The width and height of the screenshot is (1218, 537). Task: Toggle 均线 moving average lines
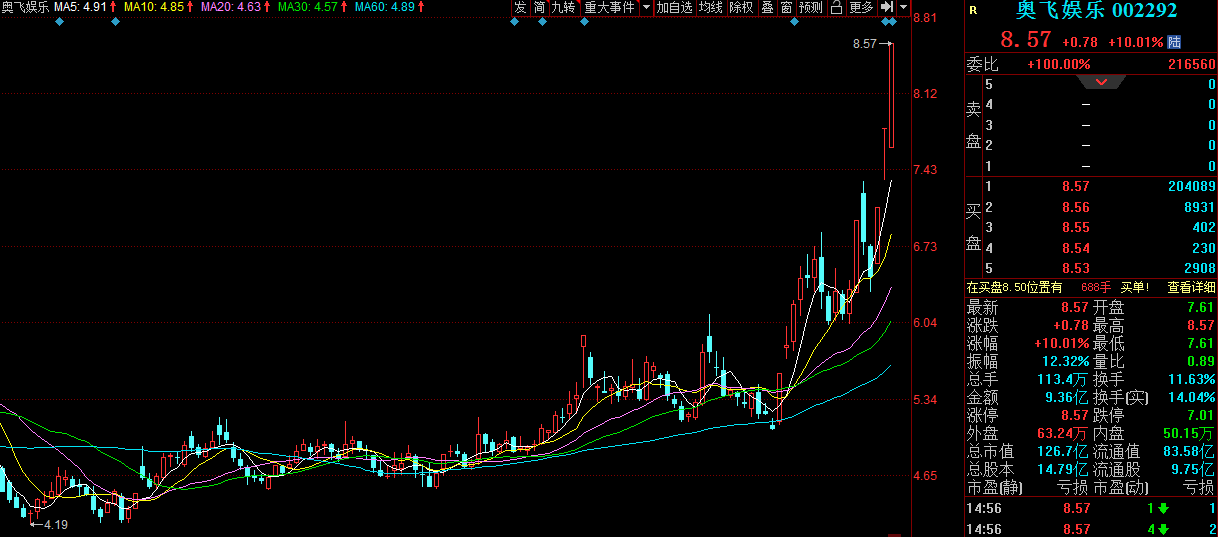tap(711, 8)
